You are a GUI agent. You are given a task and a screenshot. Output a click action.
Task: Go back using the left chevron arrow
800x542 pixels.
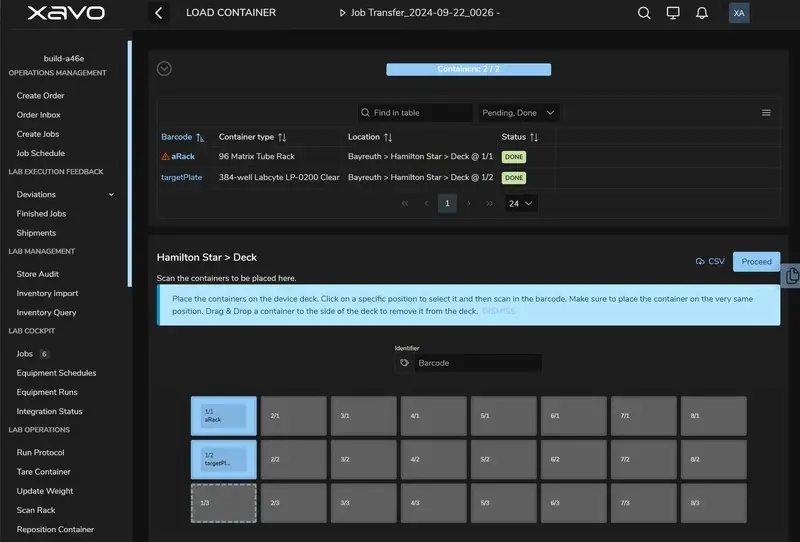pyautogui.click(x=159, y=13)
